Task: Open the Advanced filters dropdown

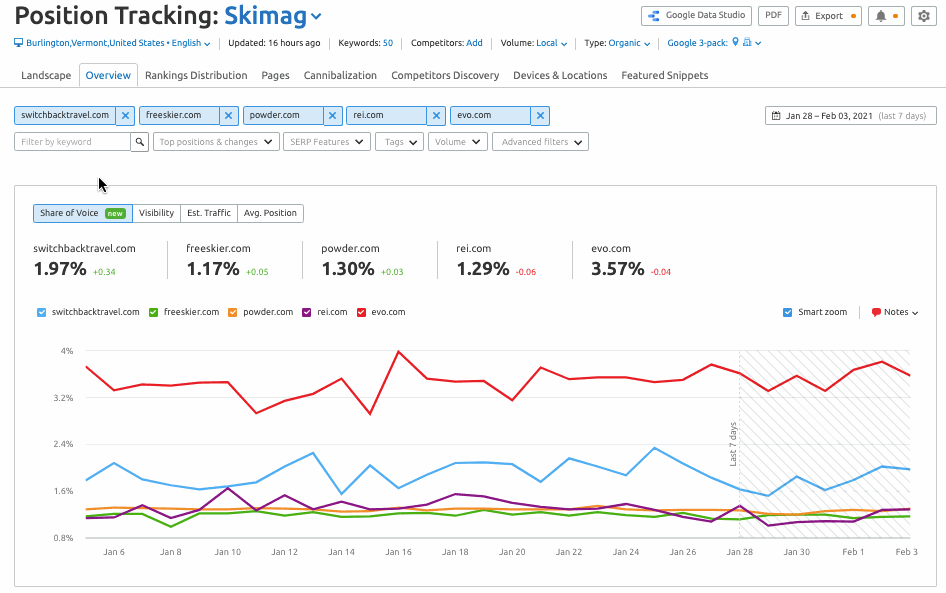Action: pos(540,142)
